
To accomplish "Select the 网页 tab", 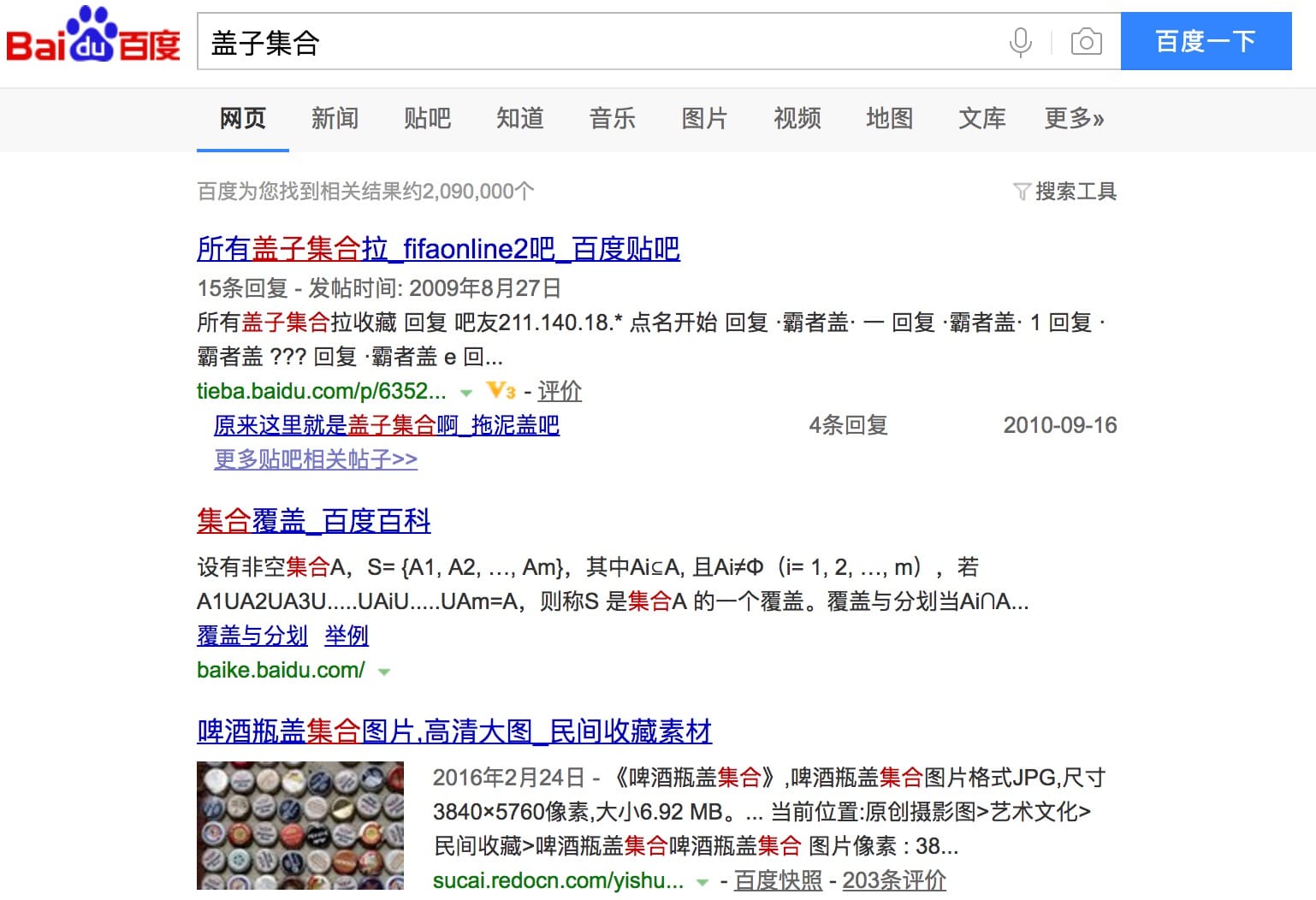I will (x=243, y=118).
